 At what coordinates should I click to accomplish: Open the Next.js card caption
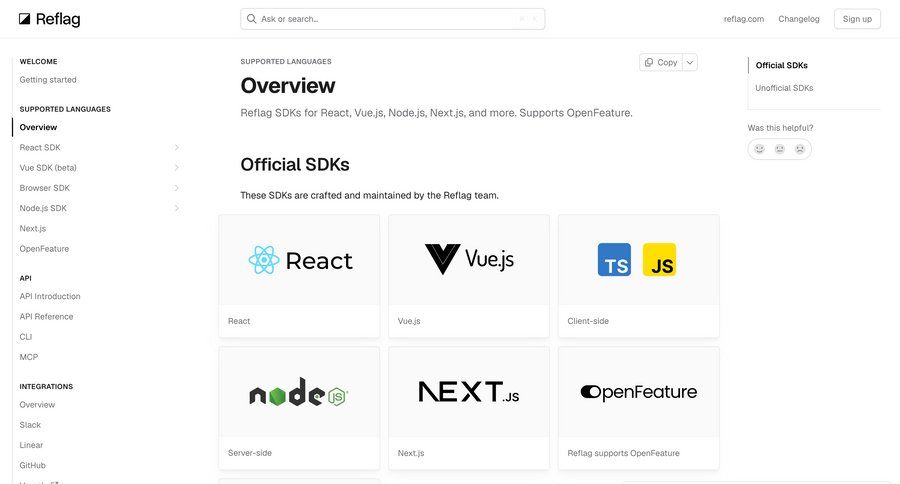(x=411, y=453)
